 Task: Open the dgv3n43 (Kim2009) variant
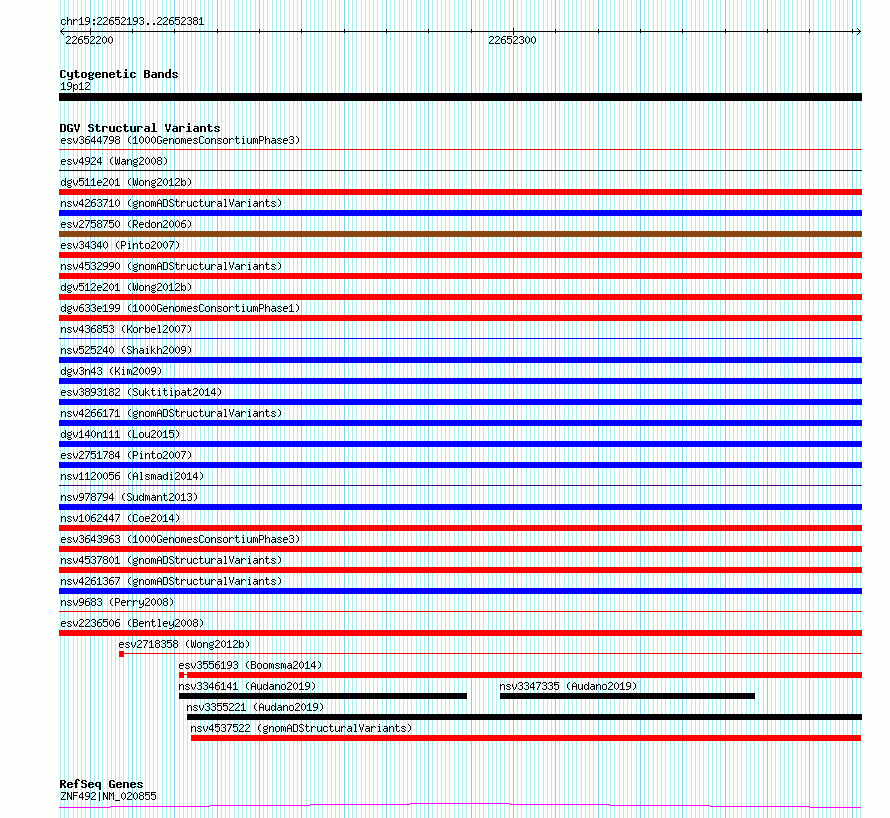(111, 371)
